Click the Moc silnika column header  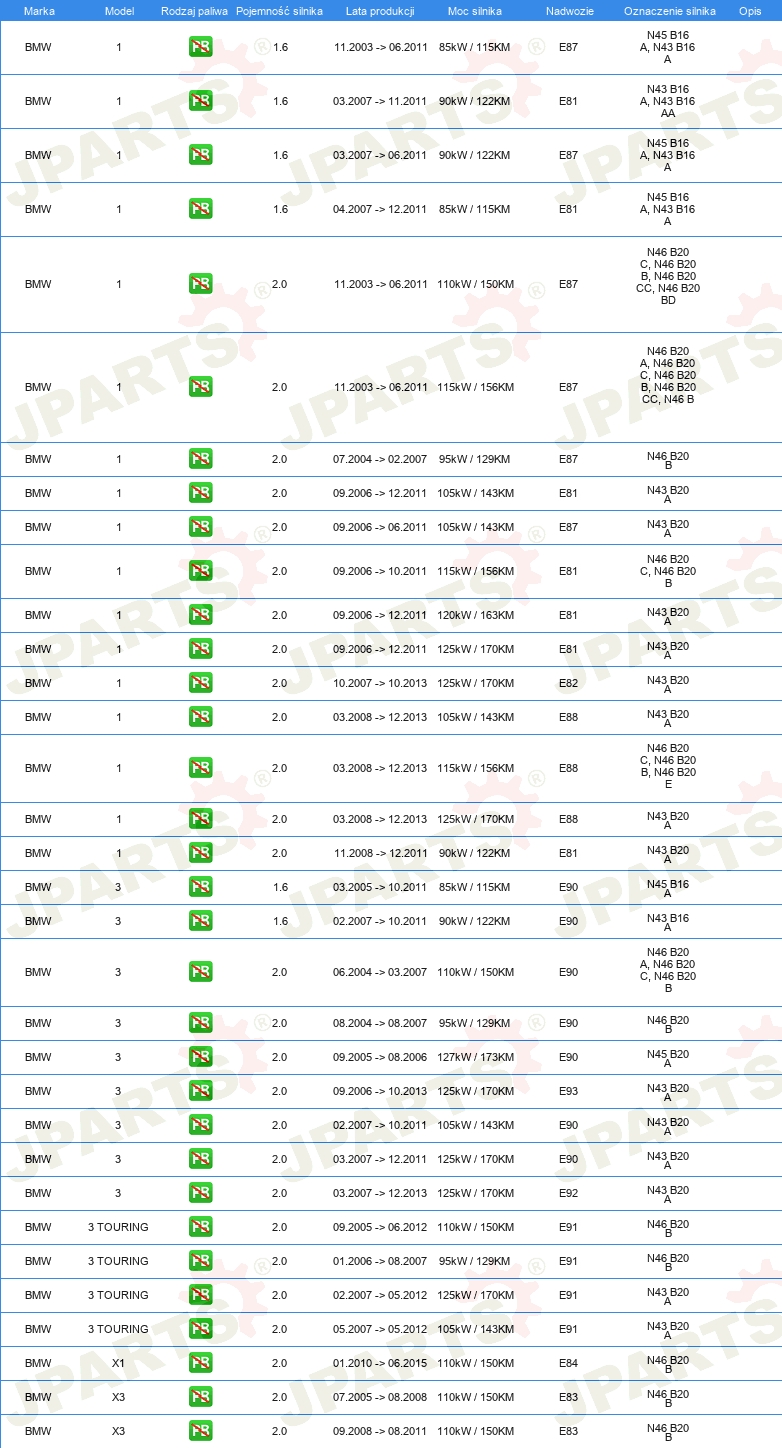pyautogui.click(x=475, y=10)
